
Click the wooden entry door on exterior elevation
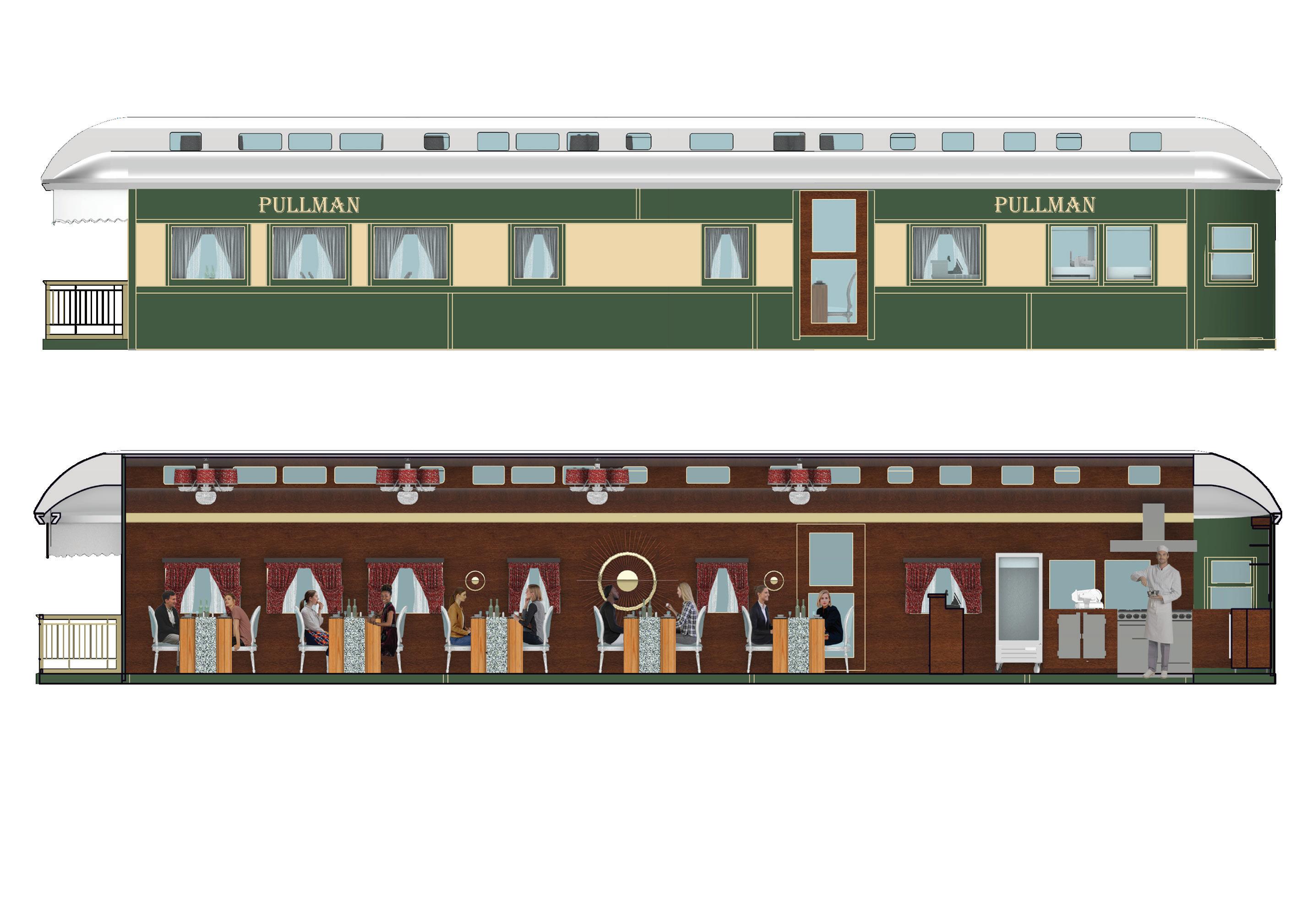(833, 263)
